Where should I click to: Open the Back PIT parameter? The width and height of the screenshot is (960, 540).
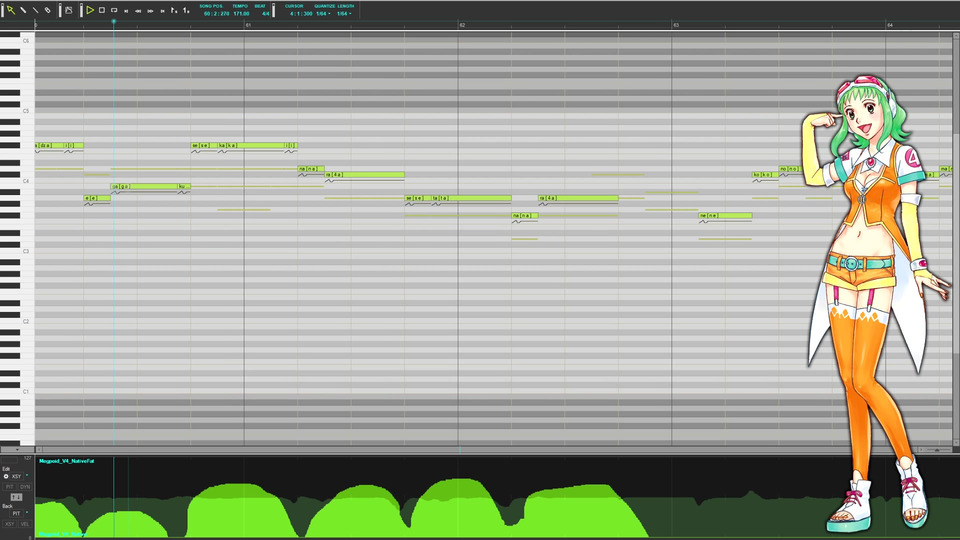pos(17,513)
